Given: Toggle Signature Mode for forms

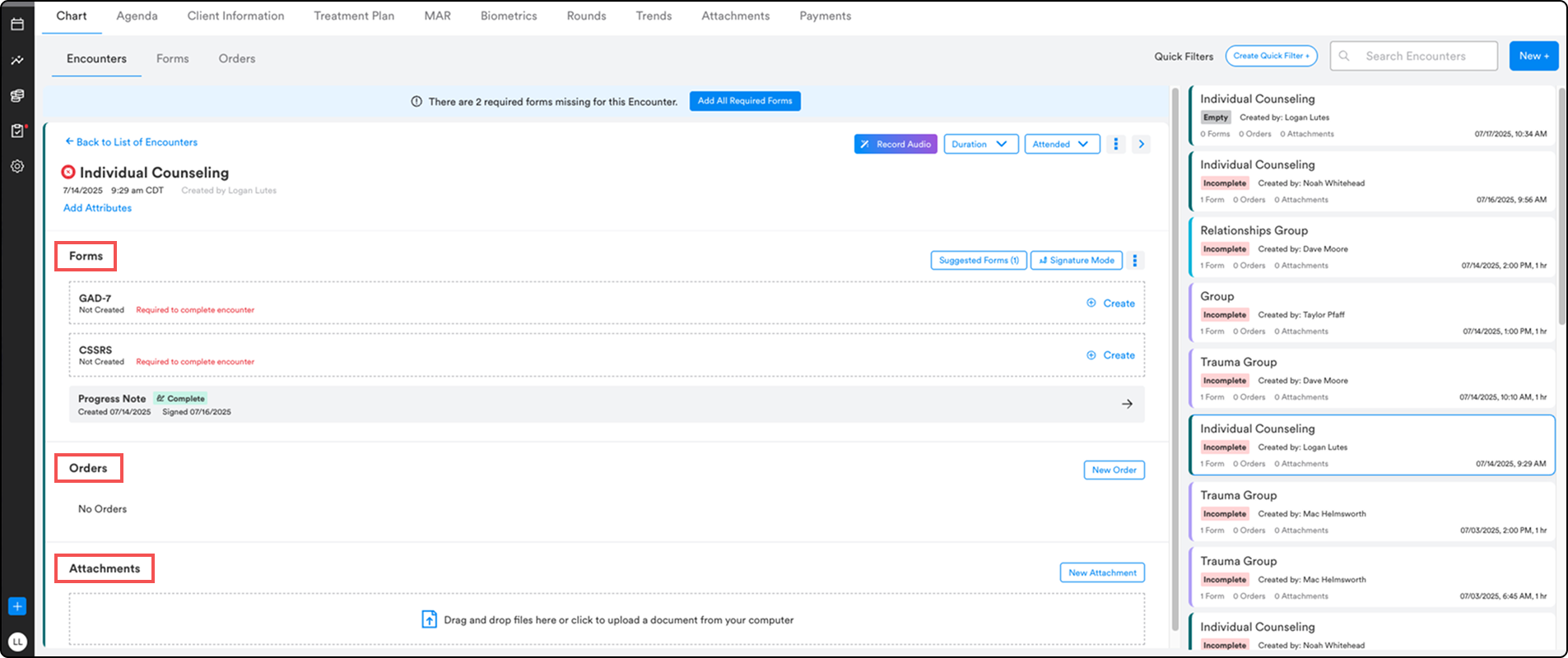Looking at the screenshot, I should 1076,261.
